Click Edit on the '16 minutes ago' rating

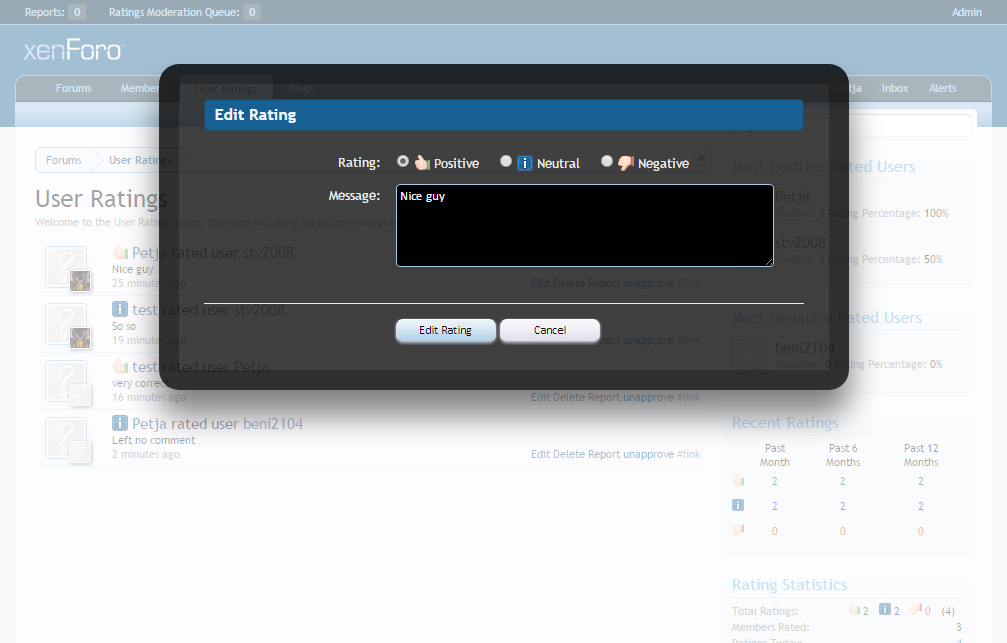click(x=540, y=398)
